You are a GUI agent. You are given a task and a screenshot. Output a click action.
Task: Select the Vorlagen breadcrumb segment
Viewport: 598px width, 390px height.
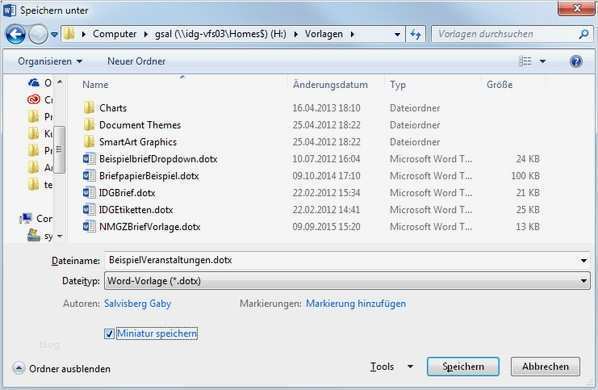pos(324,34)
